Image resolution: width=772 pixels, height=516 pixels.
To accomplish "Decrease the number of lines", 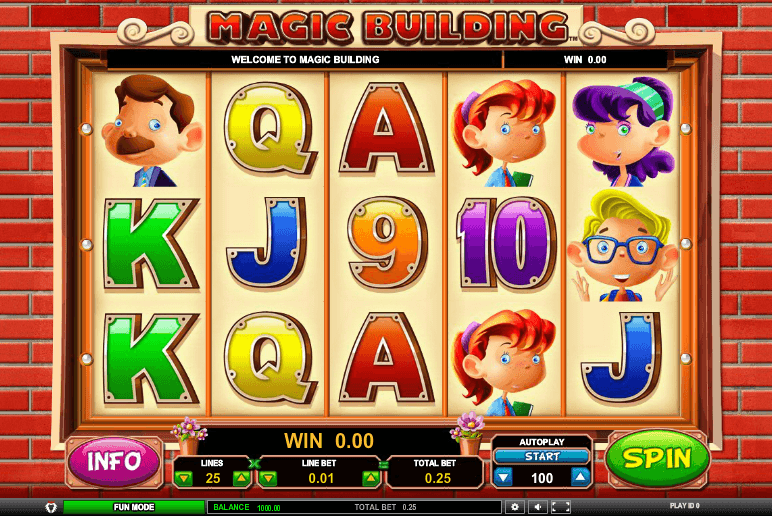I will pyautogui.click(x=184, y=478).
